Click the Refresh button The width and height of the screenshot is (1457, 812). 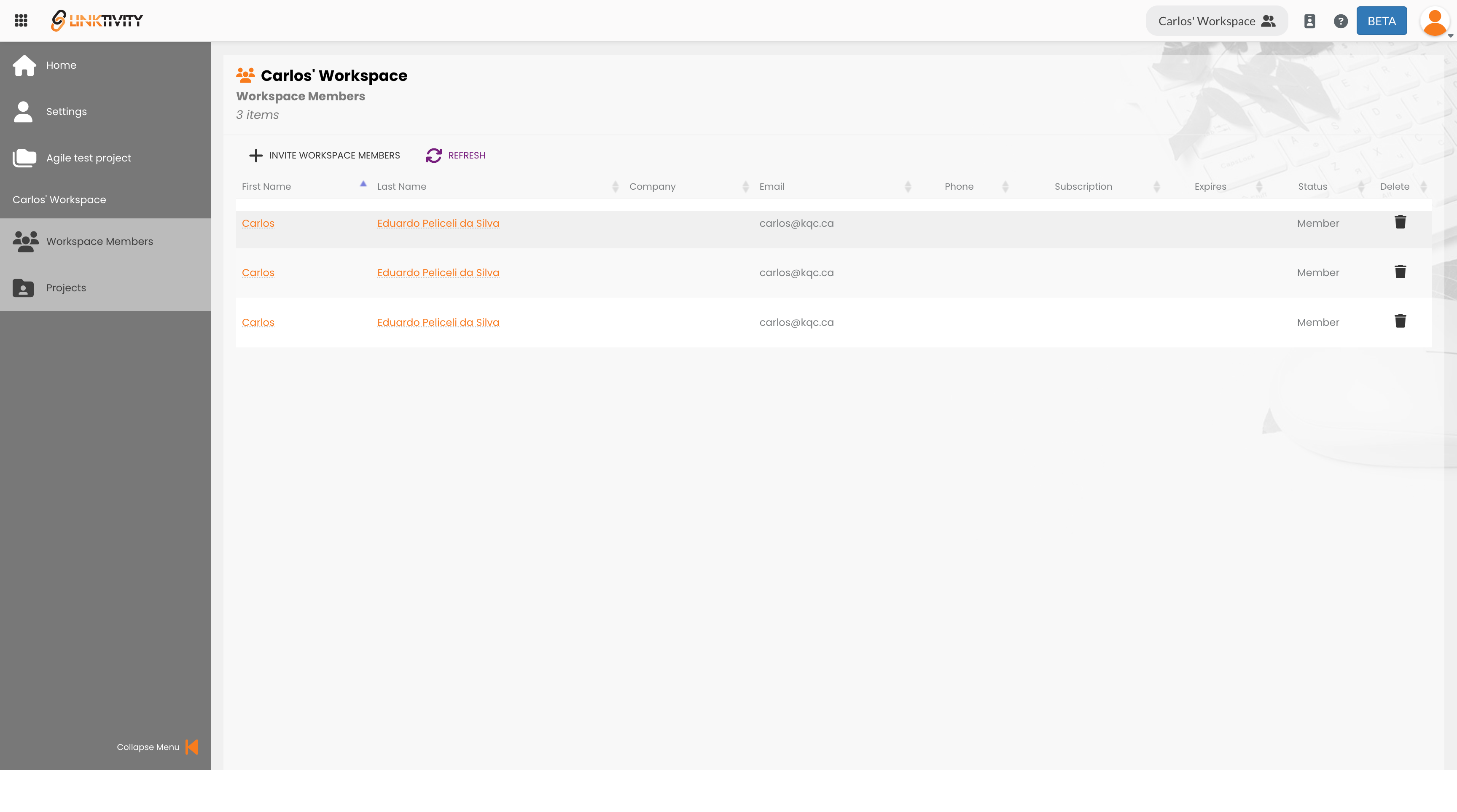(x=456, y=156)
